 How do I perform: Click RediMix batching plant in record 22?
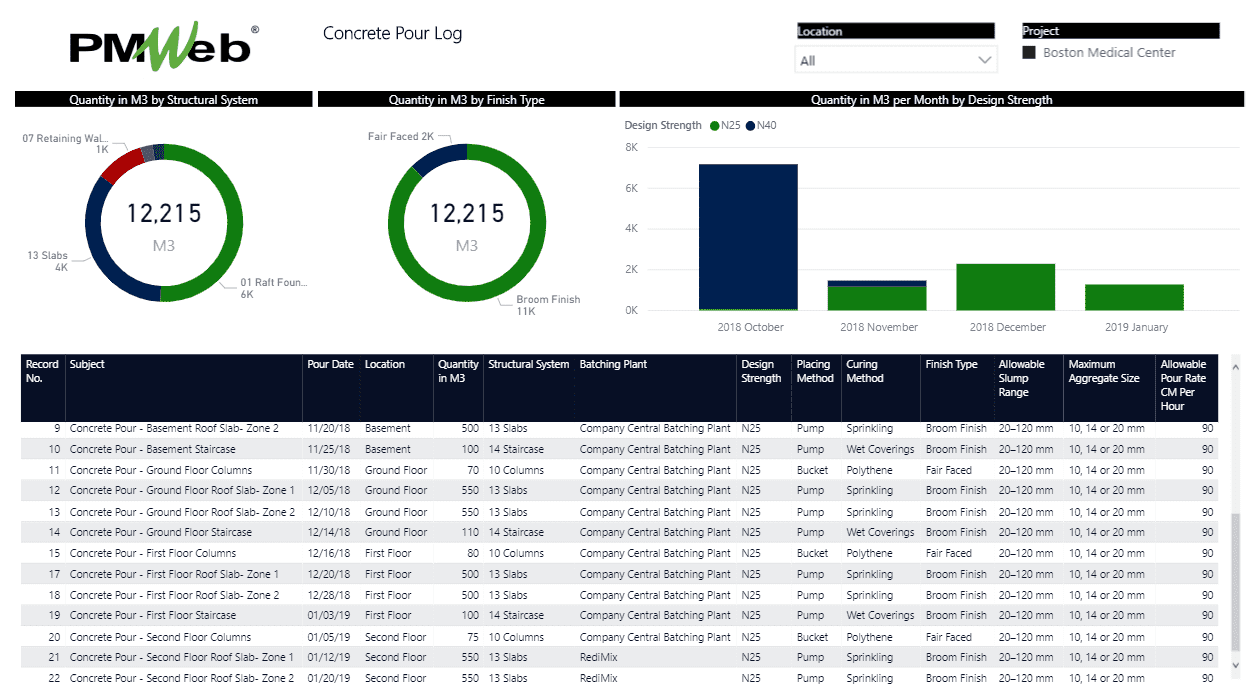tap(598, 678)
